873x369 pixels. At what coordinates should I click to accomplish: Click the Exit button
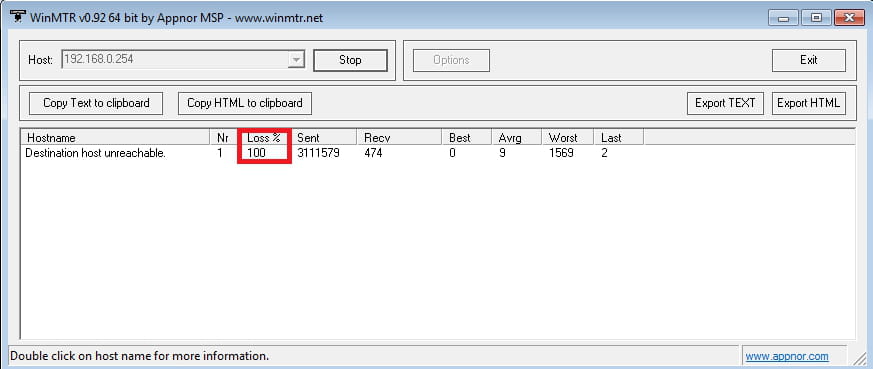pyautogui.click(x=808, y=60)
